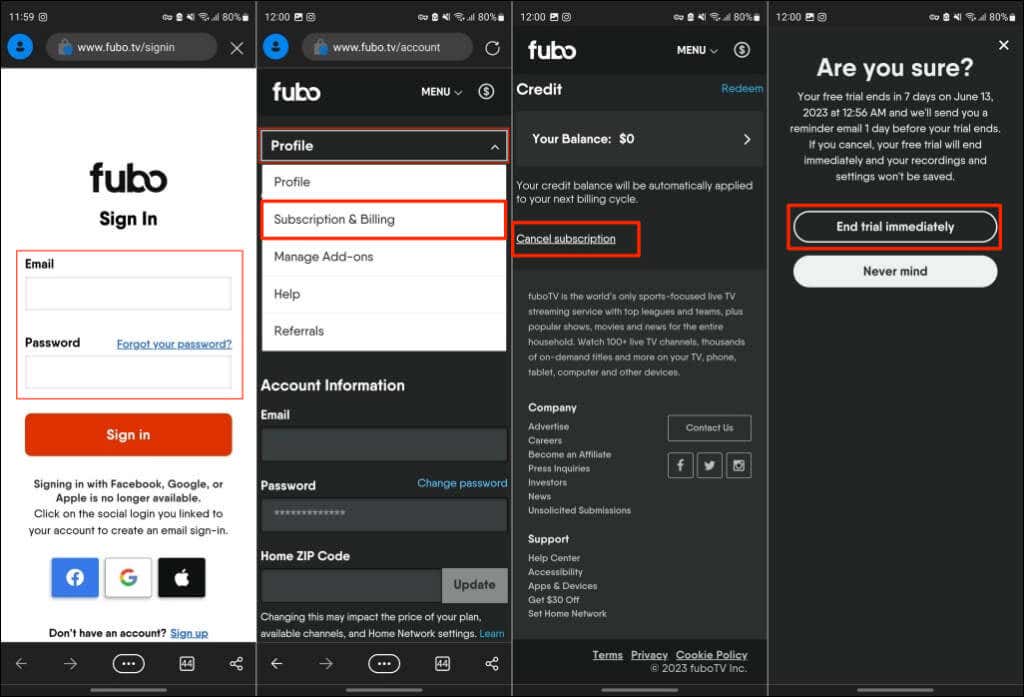The height and width of the screenshot is (697, 1024).
Task: Sign in with the Google icon
Action: coord(128,577)
